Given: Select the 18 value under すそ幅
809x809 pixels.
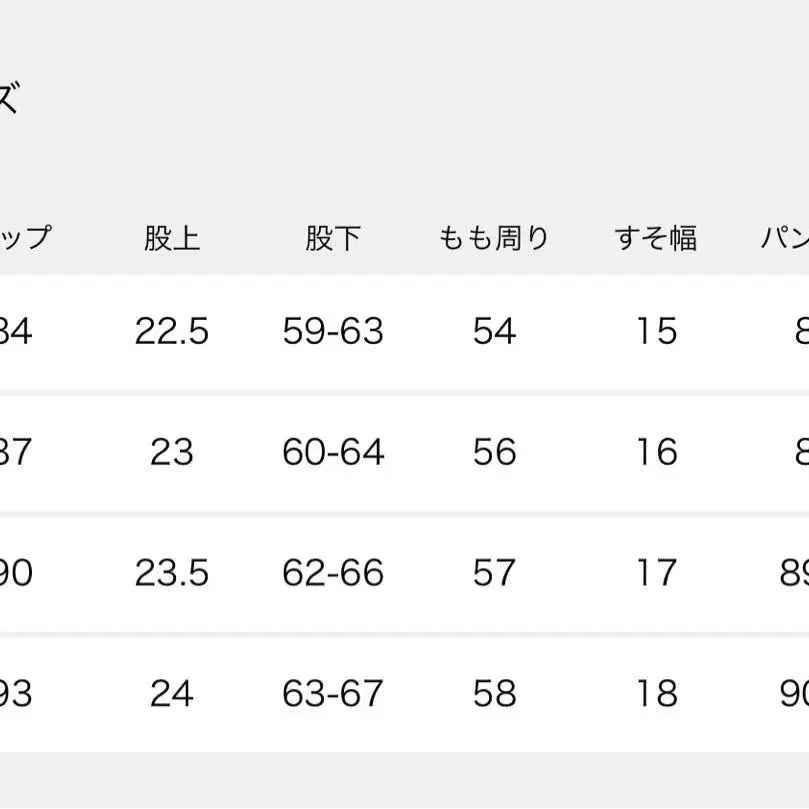Looking at the screenshot, I should pyautogui.click(x=656, y=693).
